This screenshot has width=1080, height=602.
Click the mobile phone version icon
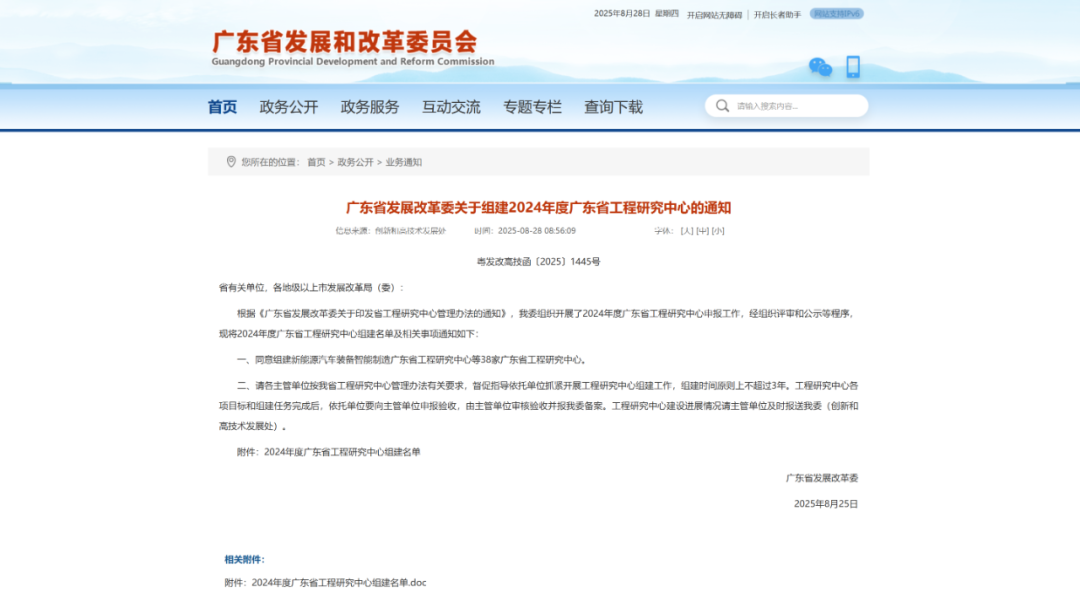pos(853,67)
